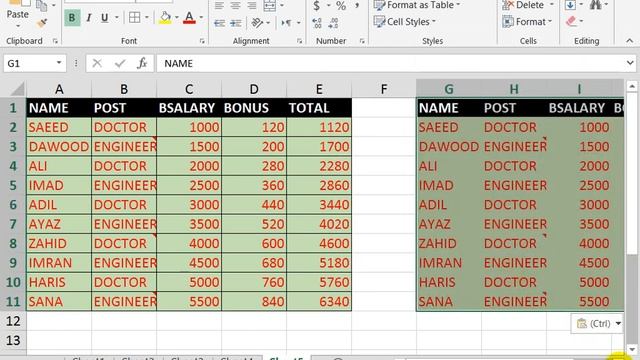640x360 pixels.
Task: Open the Fill Color dropdown arrow
Action: [177, 18]
